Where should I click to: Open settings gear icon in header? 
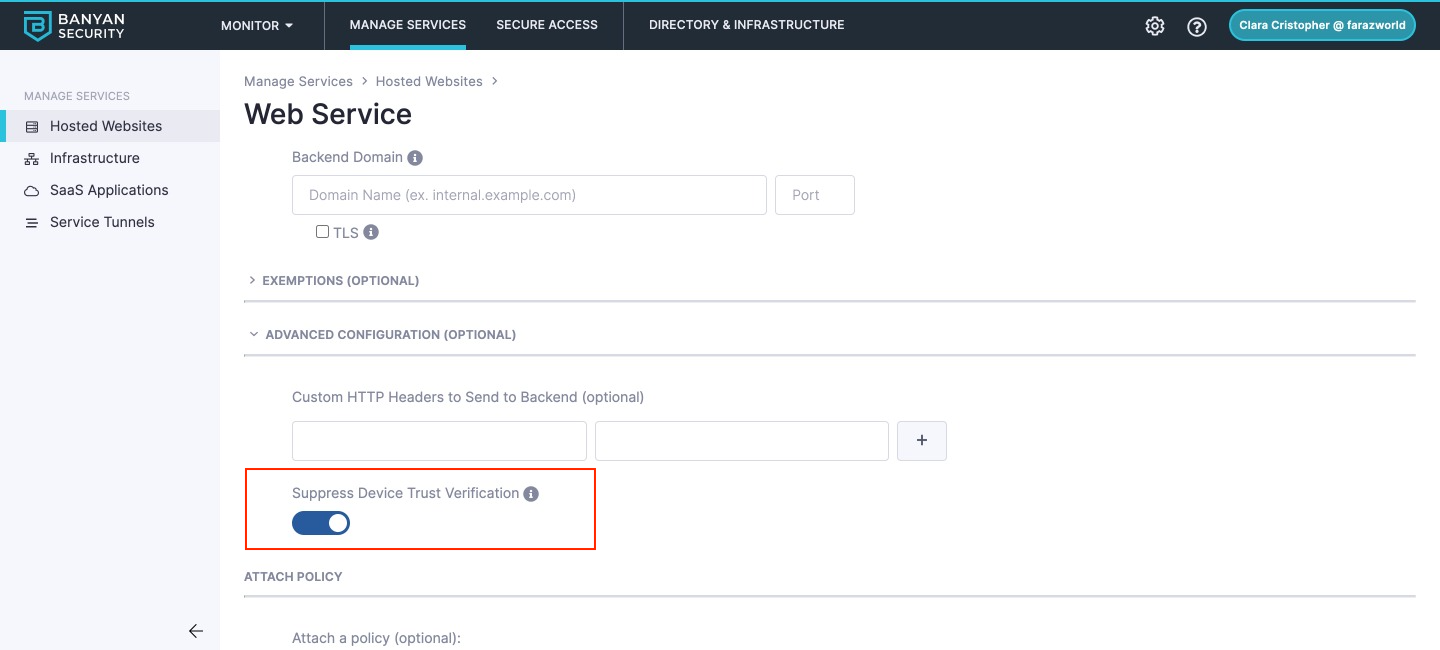(x=1155, y=26)
